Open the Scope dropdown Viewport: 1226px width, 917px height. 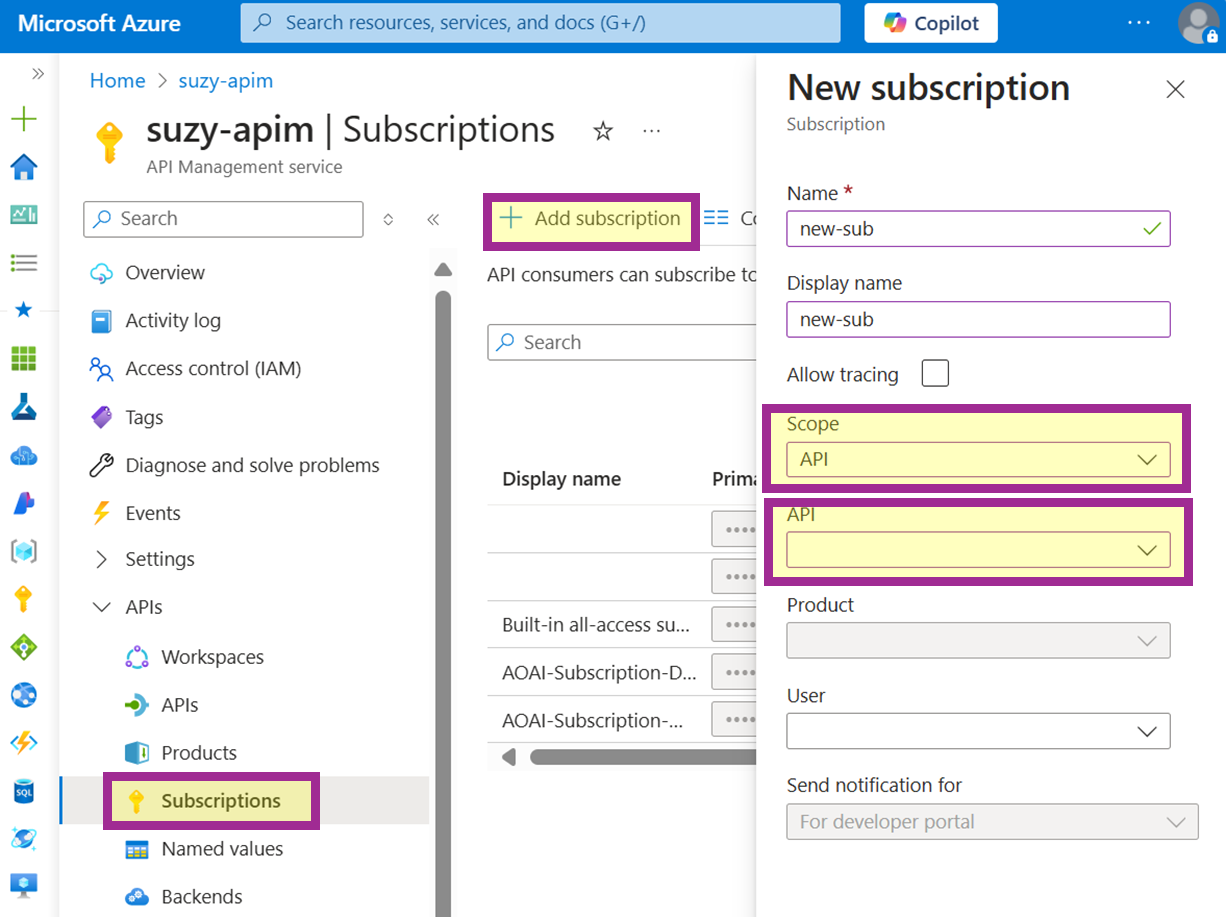point(977,460)
